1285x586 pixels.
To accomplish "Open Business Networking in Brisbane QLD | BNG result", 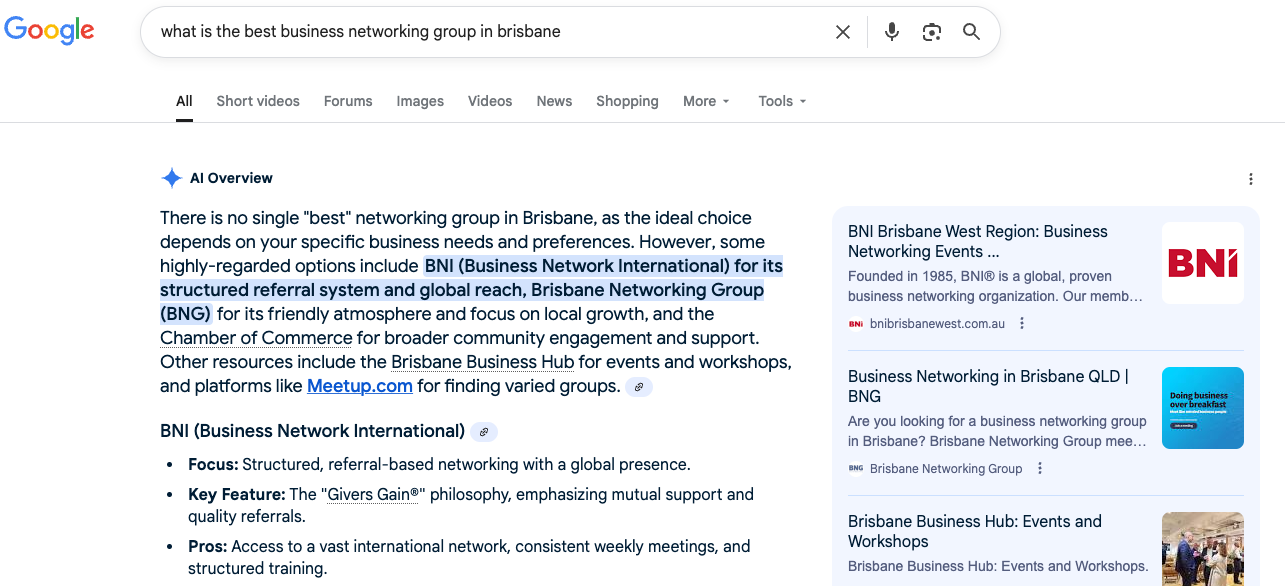I will [x=988, y=386].
